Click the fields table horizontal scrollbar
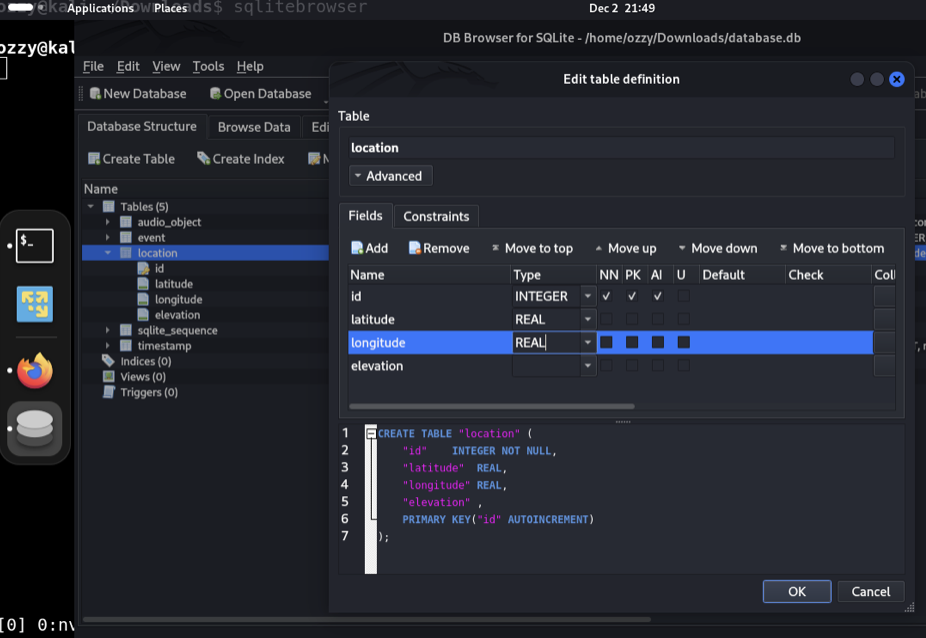 [x=492, y=406]
